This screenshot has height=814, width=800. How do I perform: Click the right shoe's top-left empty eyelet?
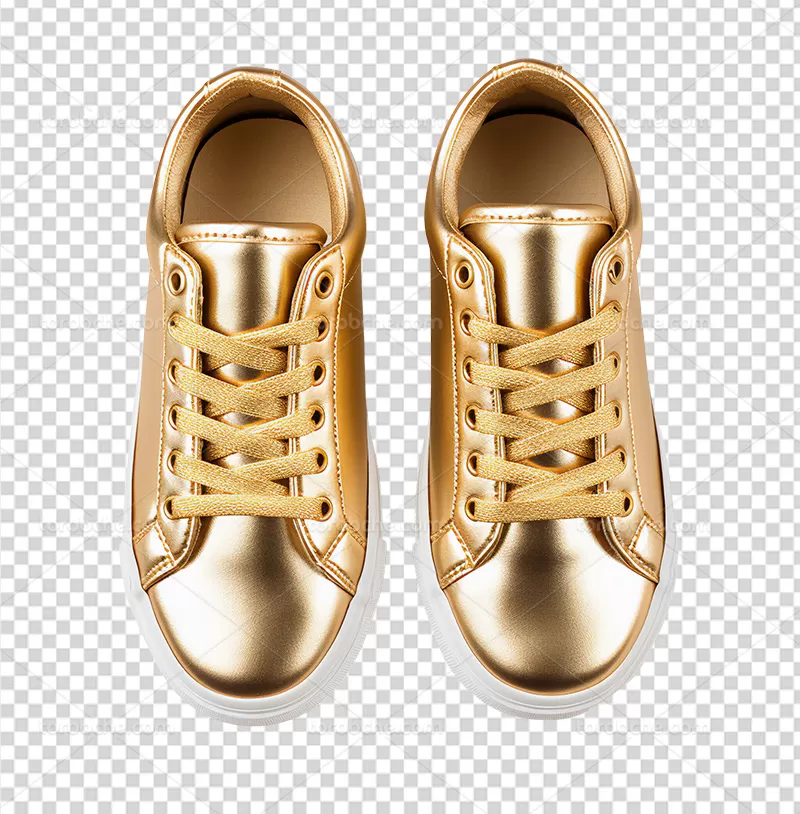coord(463,273)
